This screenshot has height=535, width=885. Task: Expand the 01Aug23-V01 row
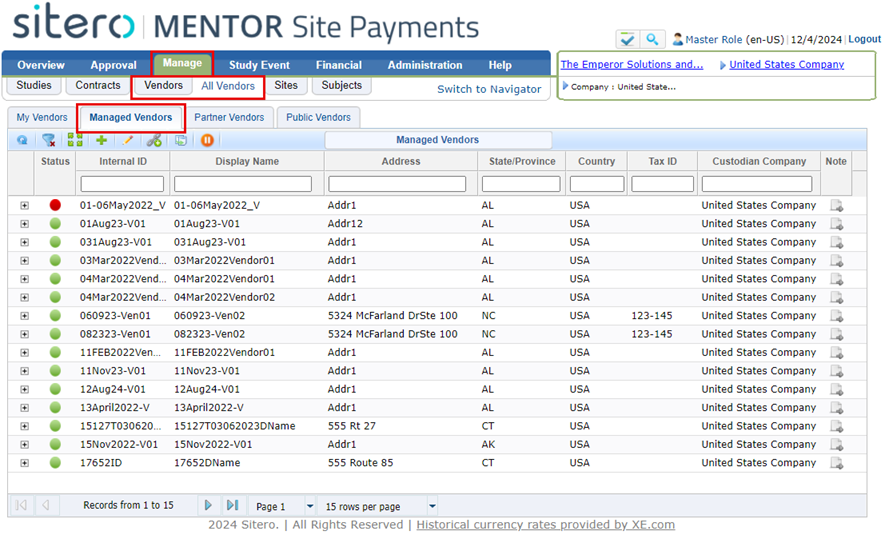[x=24, y=224]
